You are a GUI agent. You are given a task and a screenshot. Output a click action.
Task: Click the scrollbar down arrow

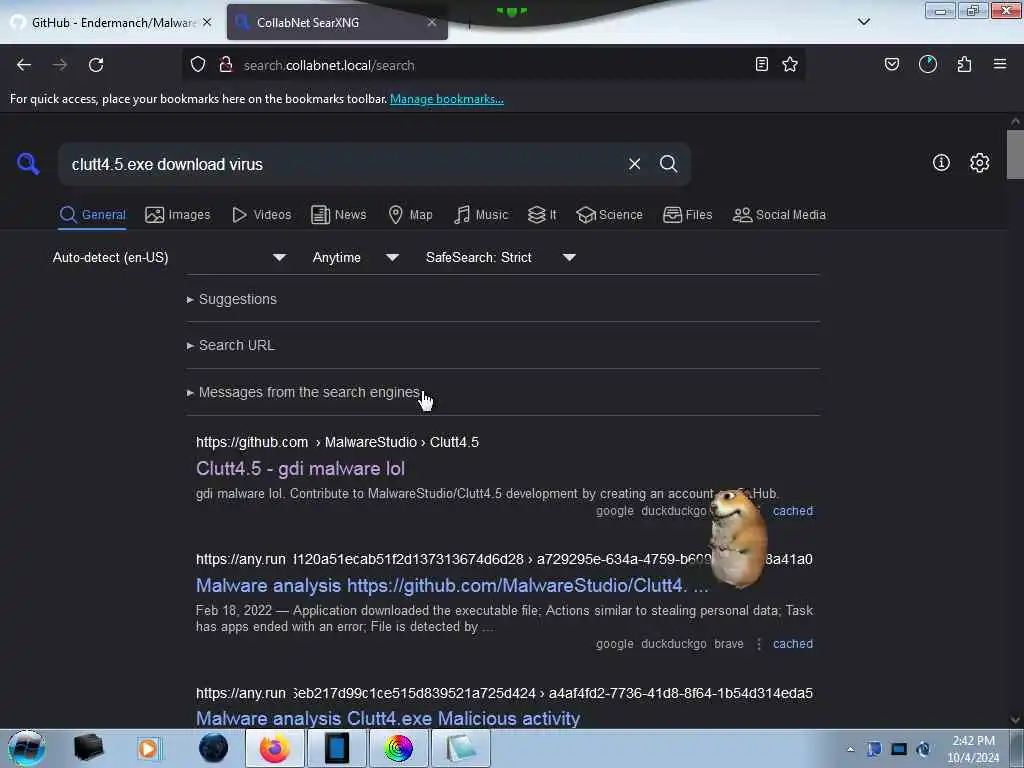click(x=1015, y=720)
